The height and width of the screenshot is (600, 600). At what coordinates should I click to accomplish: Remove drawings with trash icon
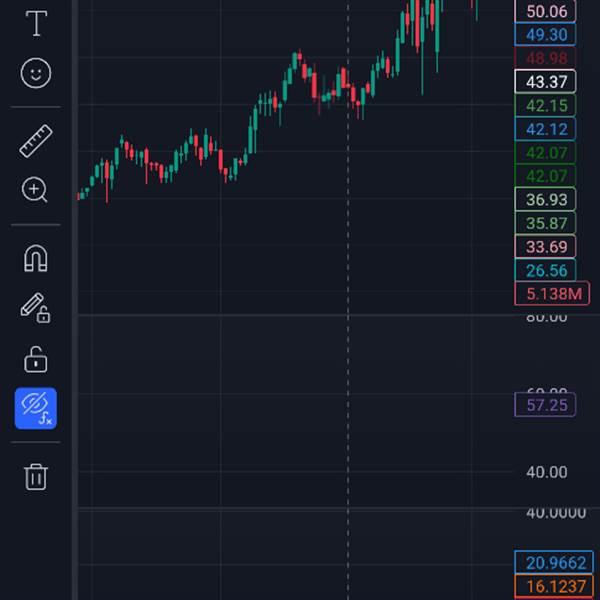point(36,477)
